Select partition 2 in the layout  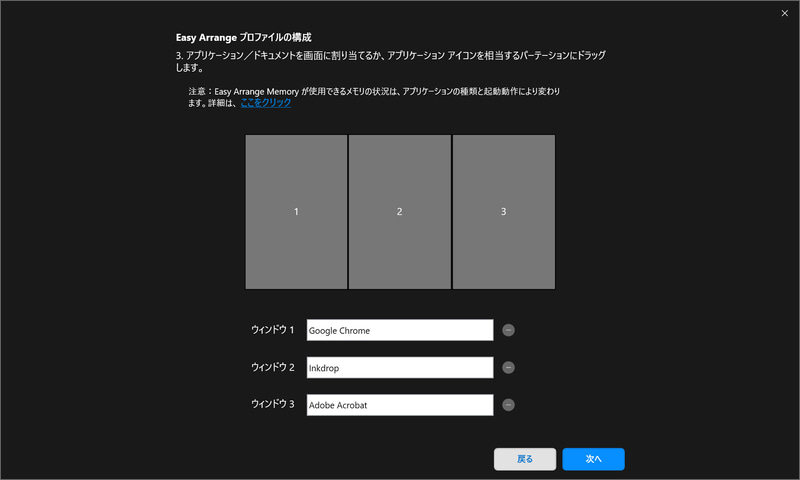coord(399,212)
